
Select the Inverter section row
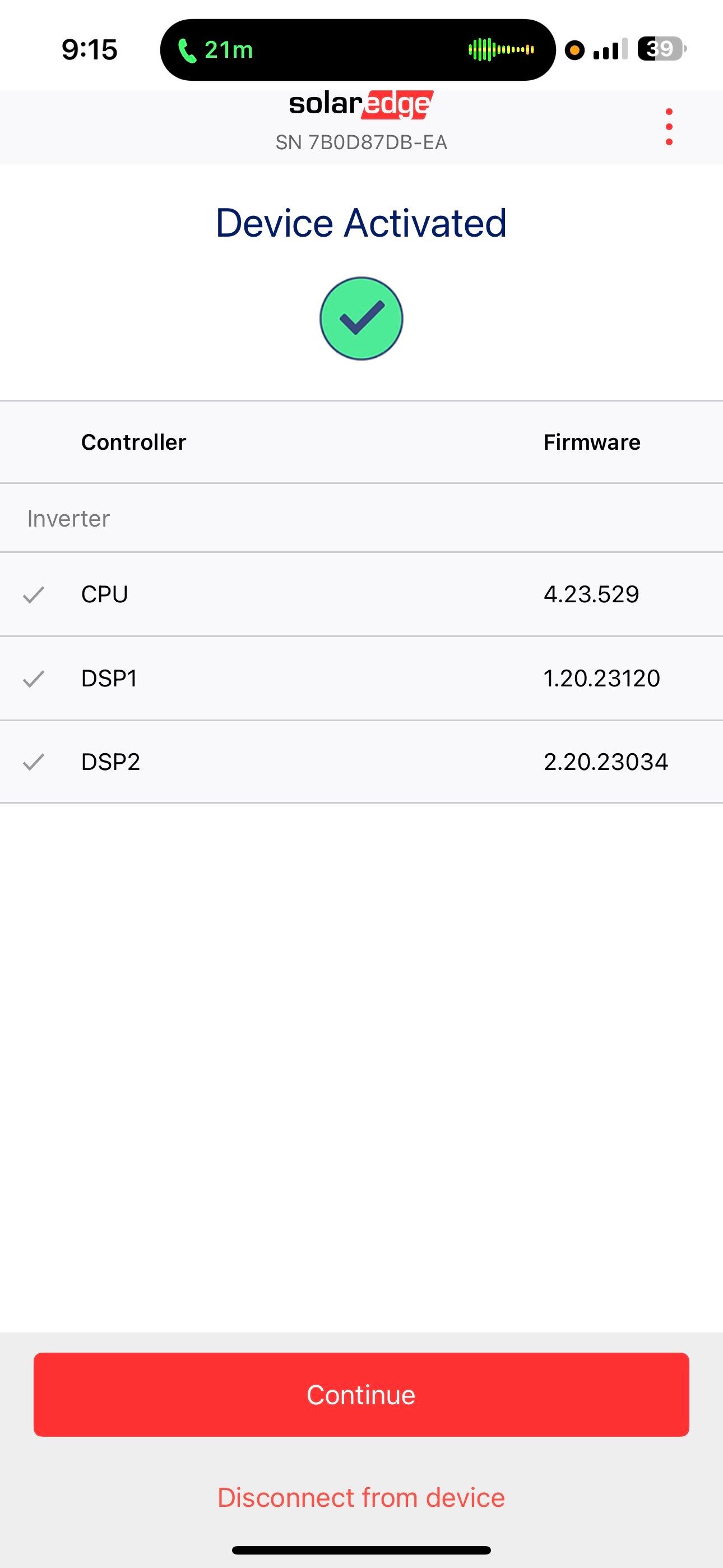[361, 519]
